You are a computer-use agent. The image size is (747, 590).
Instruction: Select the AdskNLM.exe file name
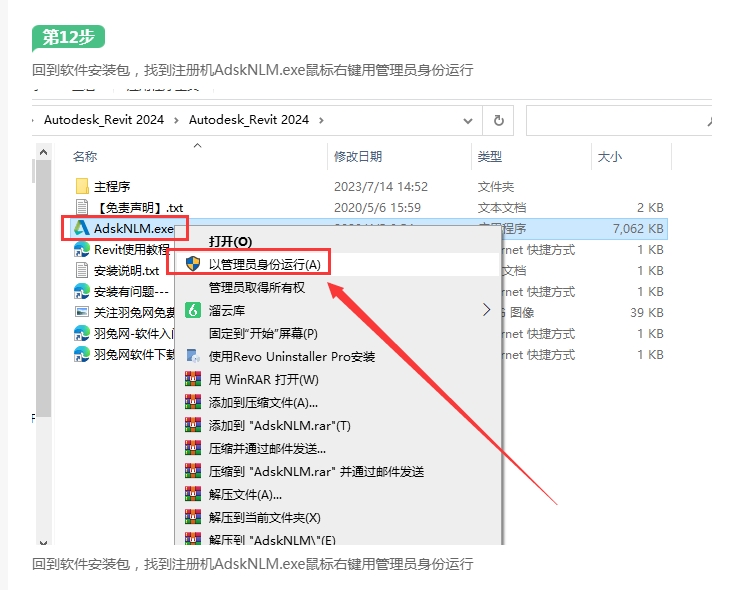[134, 229]
